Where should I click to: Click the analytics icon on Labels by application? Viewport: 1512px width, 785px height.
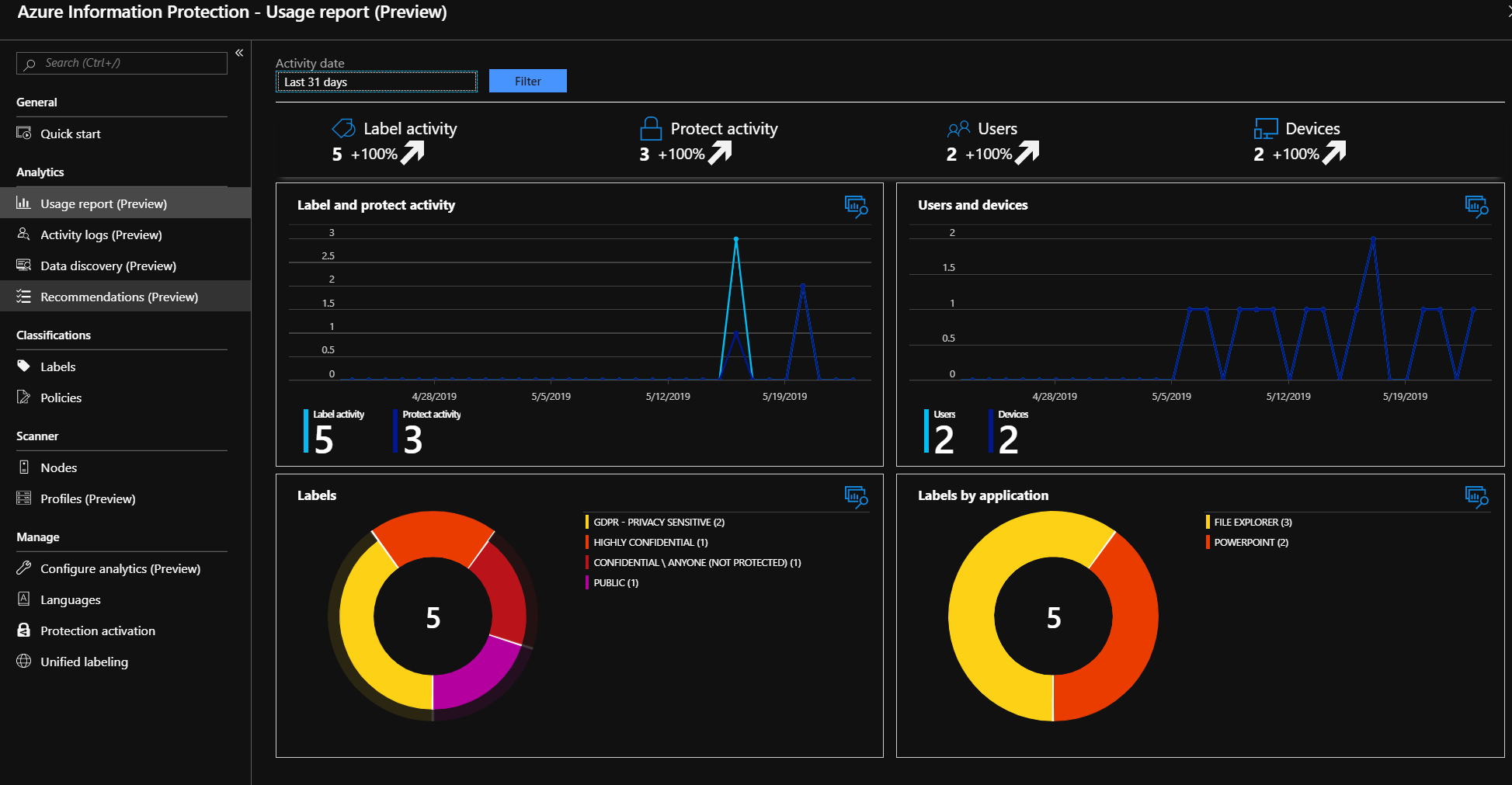pyautogui.click(x=1476, y=497)
